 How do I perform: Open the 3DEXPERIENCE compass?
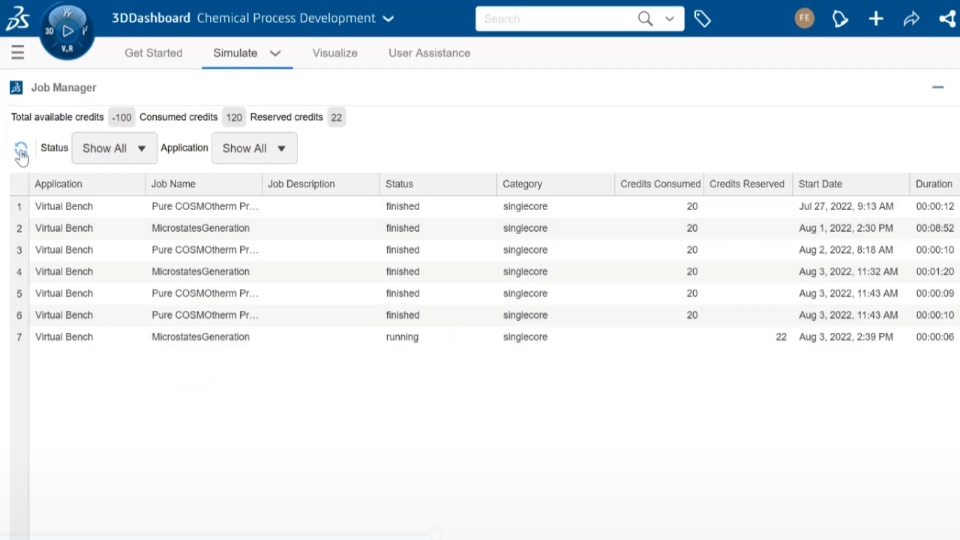coord(67,30)
